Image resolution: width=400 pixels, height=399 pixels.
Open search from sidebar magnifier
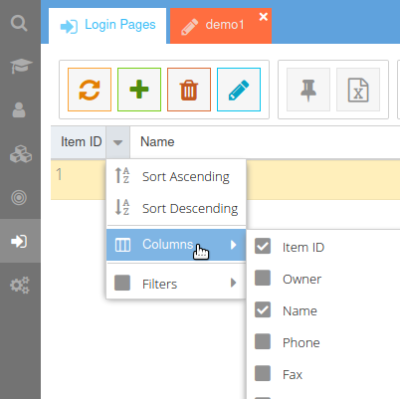19,24
